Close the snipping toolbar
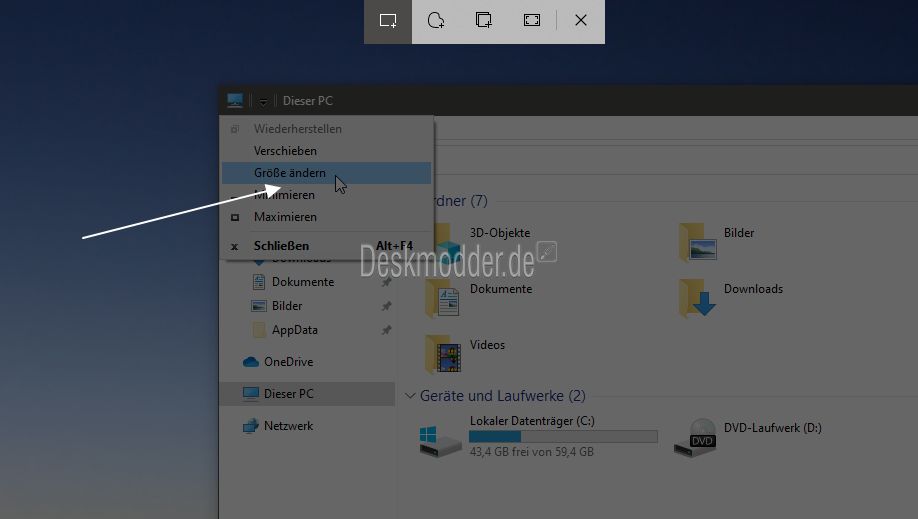The width and height of the screenshot is (918, 519). [x=581, y=21]
